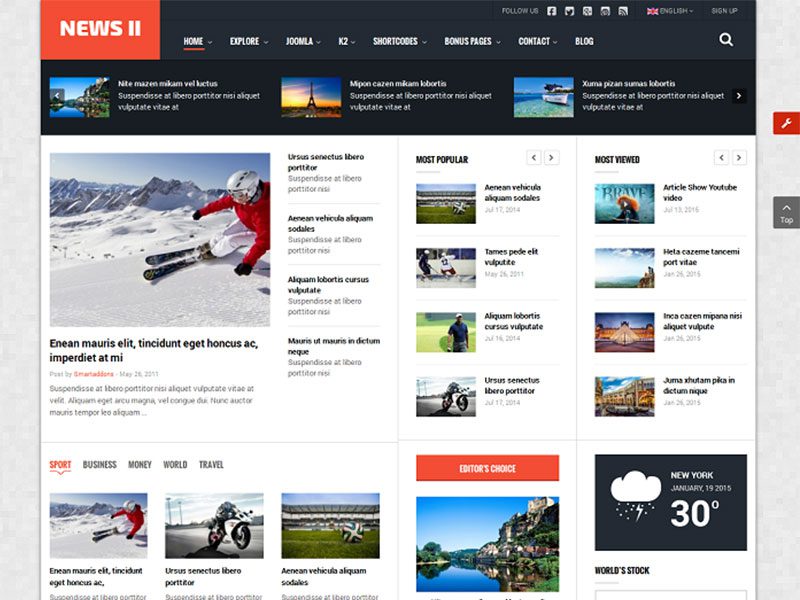
Task: Open the Facebook follow icon
Action: tap(552, 11)
